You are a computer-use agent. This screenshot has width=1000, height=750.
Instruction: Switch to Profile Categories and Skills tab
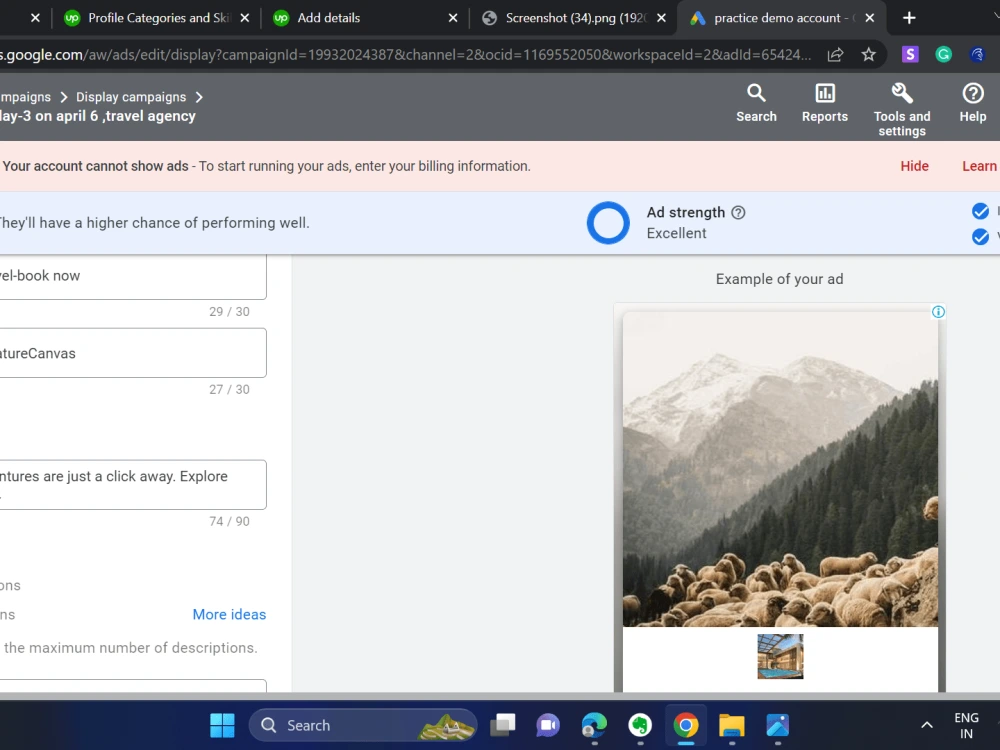pos(156,18)
